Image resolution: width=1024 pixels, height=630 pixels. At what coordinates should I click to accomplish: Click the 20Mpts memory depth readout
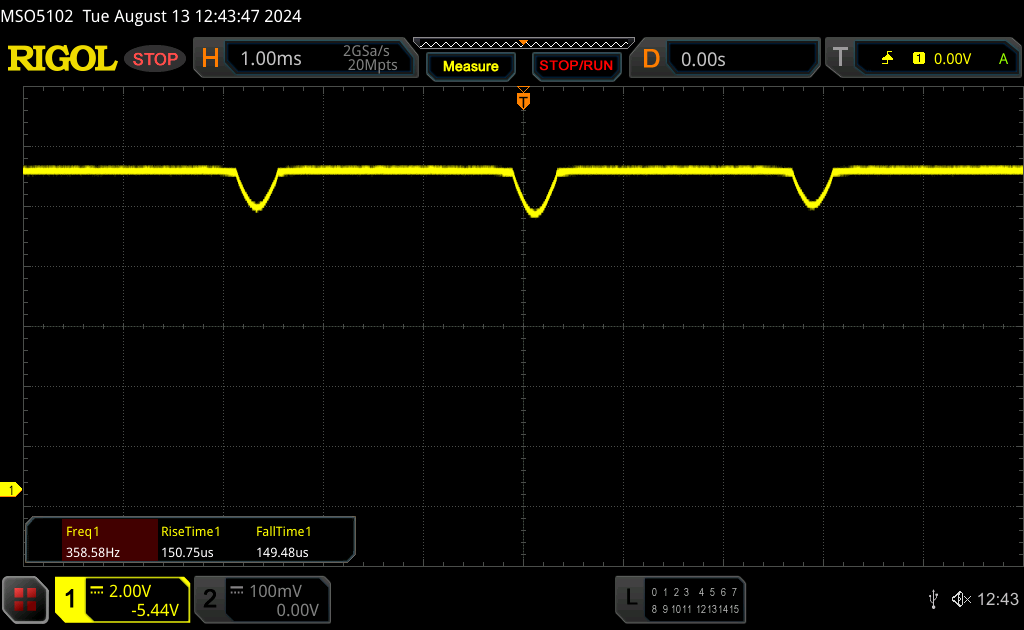pyautogui.click(x=372, y=65)
